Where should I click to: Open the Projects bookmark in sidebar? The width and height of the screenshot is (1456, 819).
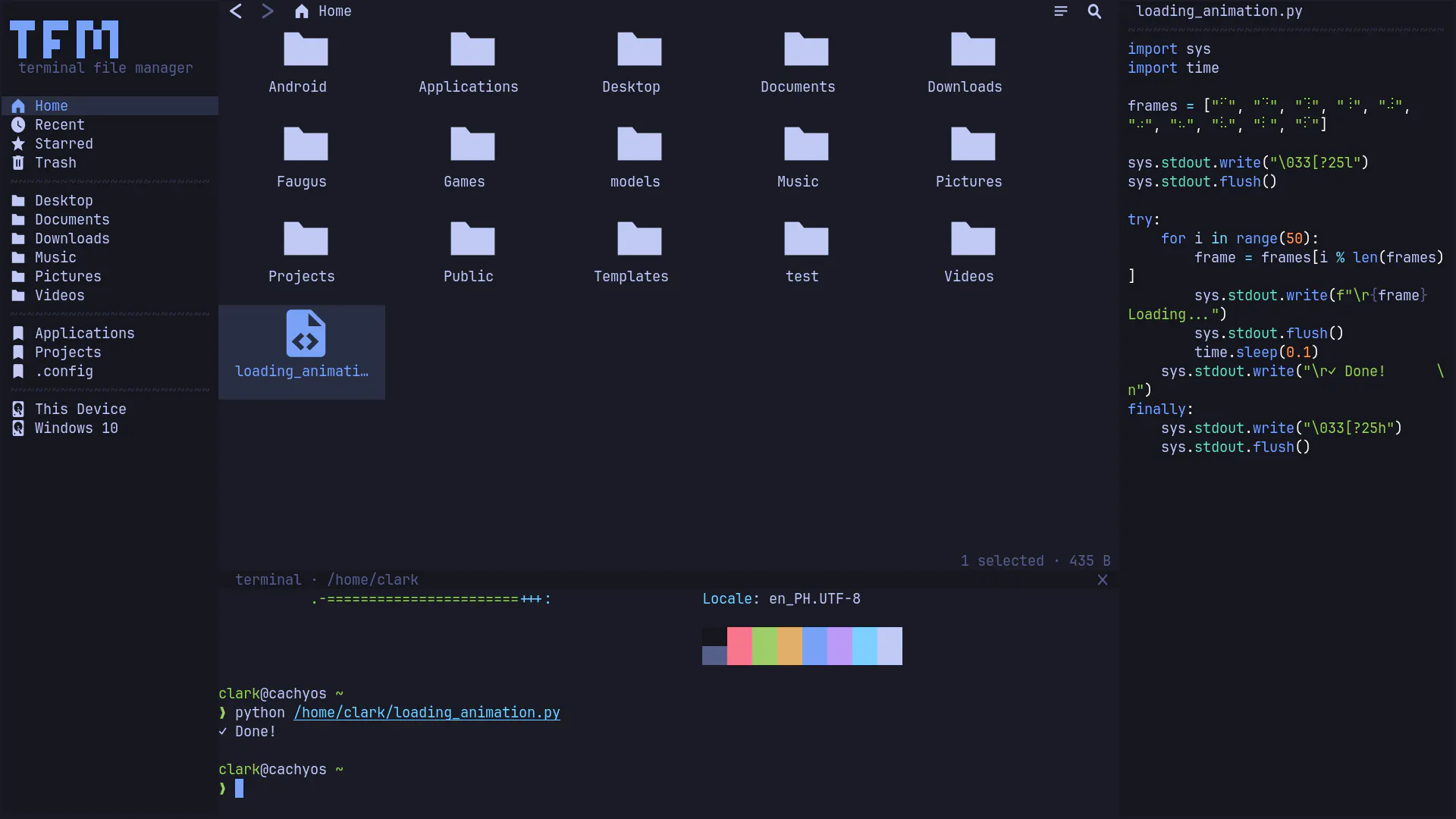(x=110, y=353)
